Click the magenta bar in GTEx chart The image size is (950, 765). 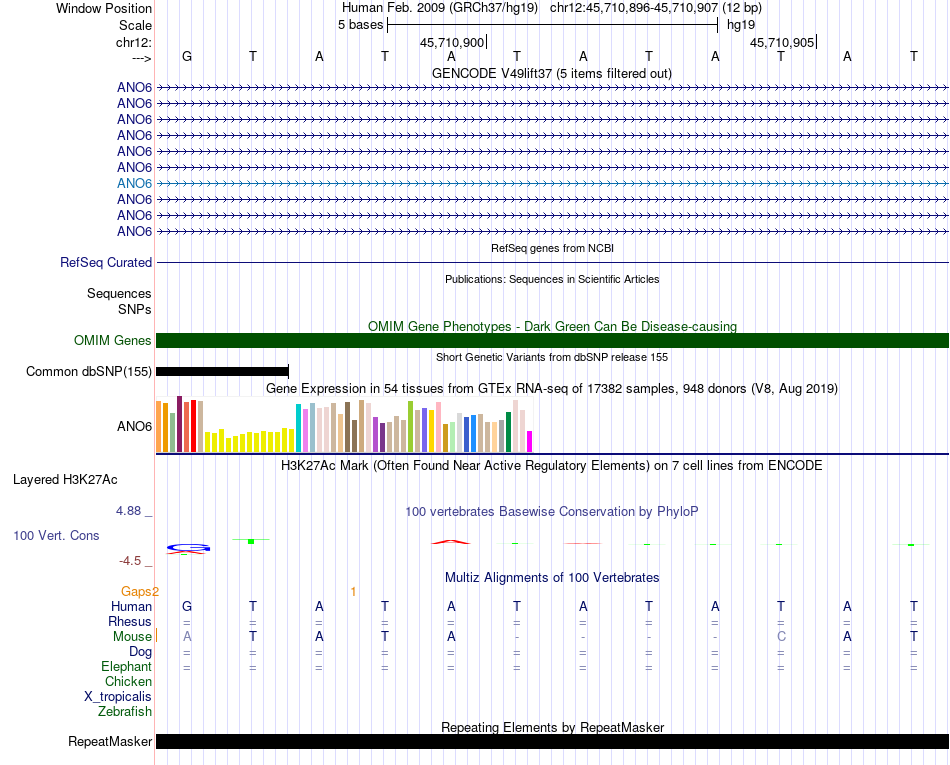tap(530, 442)
